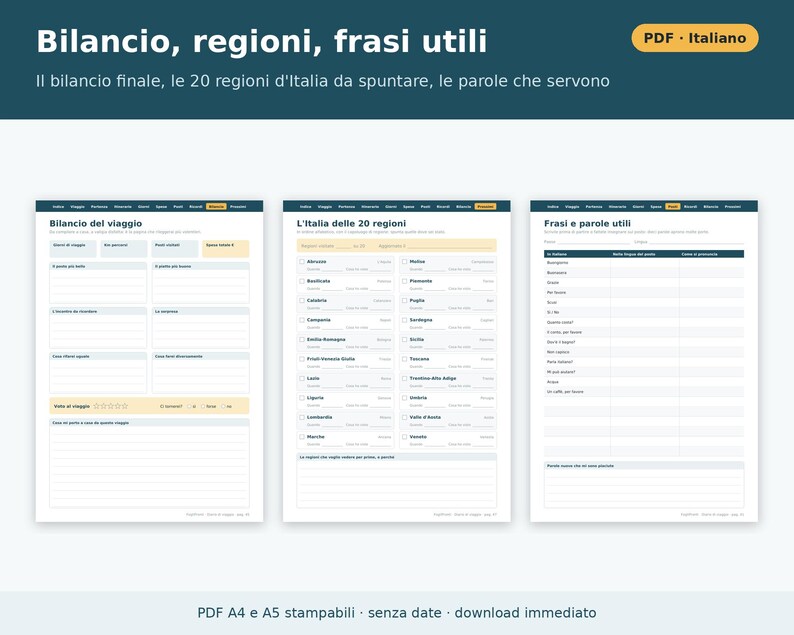Click the Giorni di viaggio box
The image size is (794, 635).
73,249
